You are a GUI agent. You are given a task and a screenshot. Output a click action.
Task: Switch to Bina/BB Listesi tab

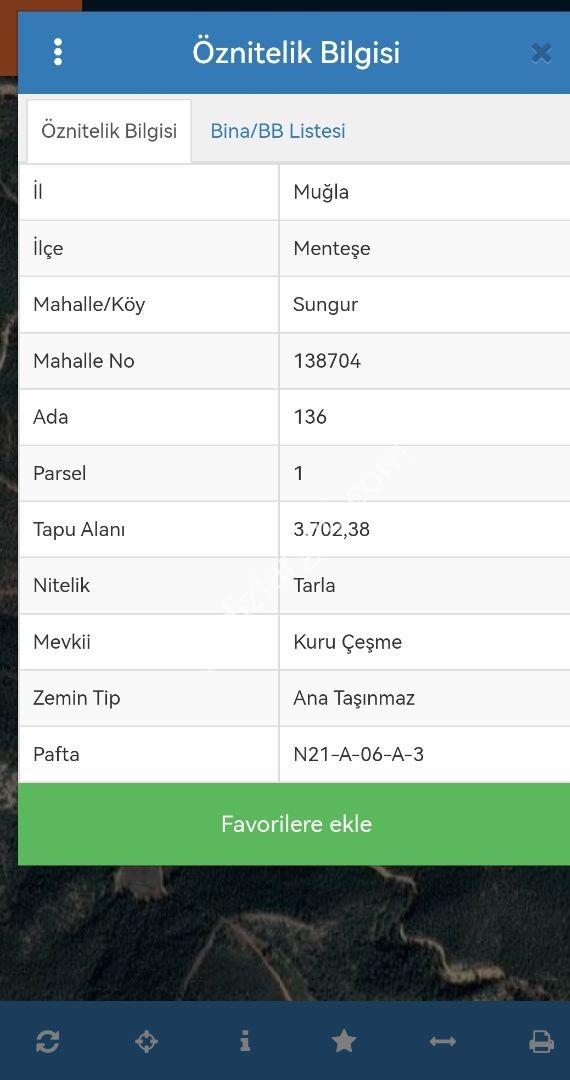(x=278, y=131)
